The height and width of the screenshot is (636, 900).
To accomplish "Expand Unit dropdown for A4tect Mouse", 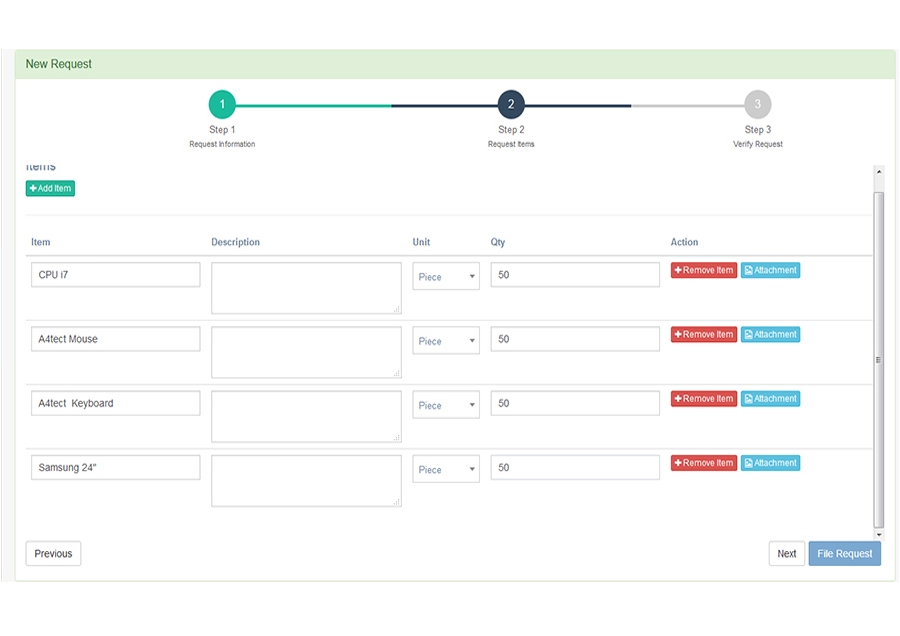I will pyautogui.click(x=446, y=341).
